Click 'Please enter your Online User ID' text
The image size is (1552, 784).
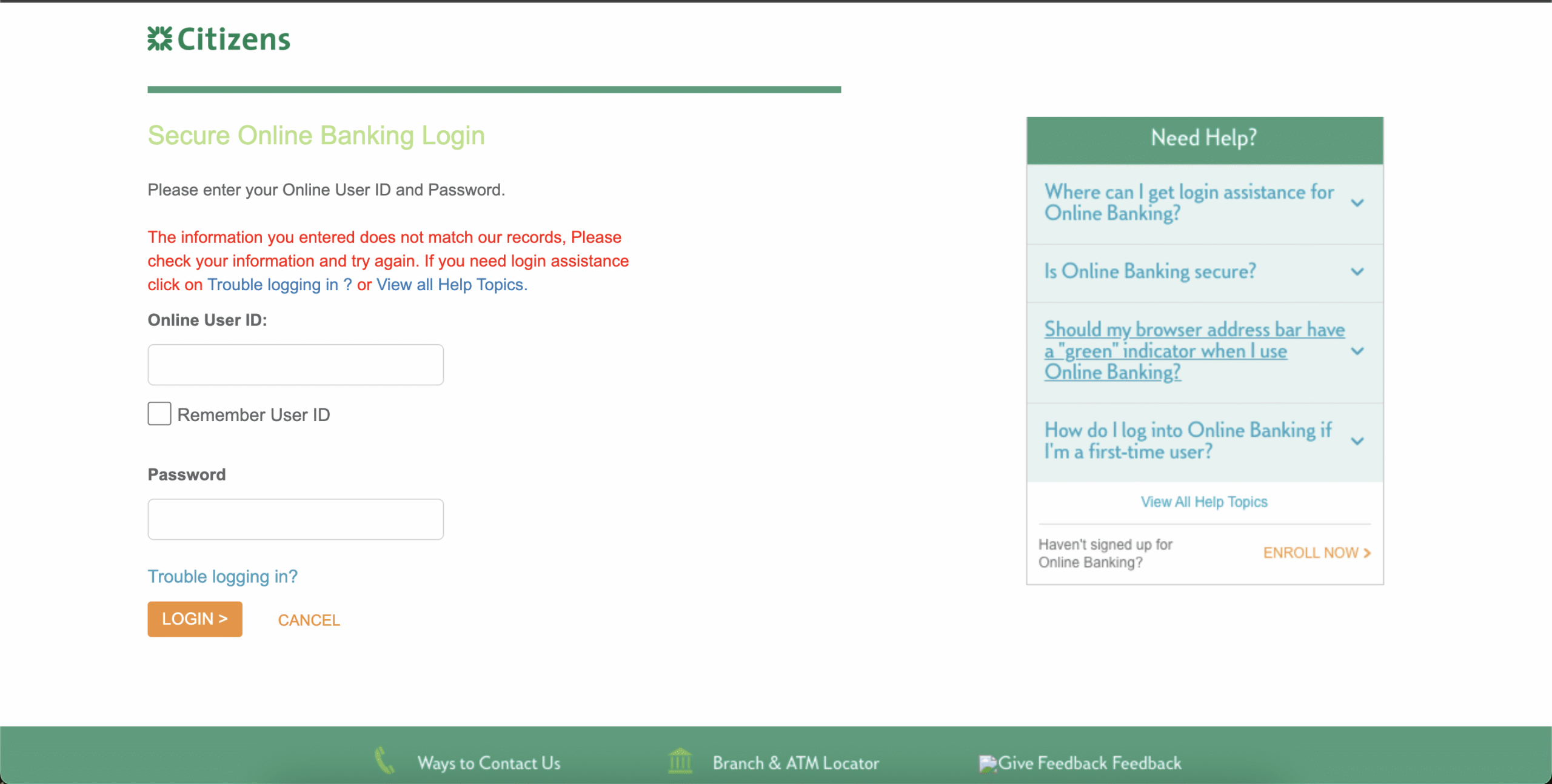tap(326, 190)
